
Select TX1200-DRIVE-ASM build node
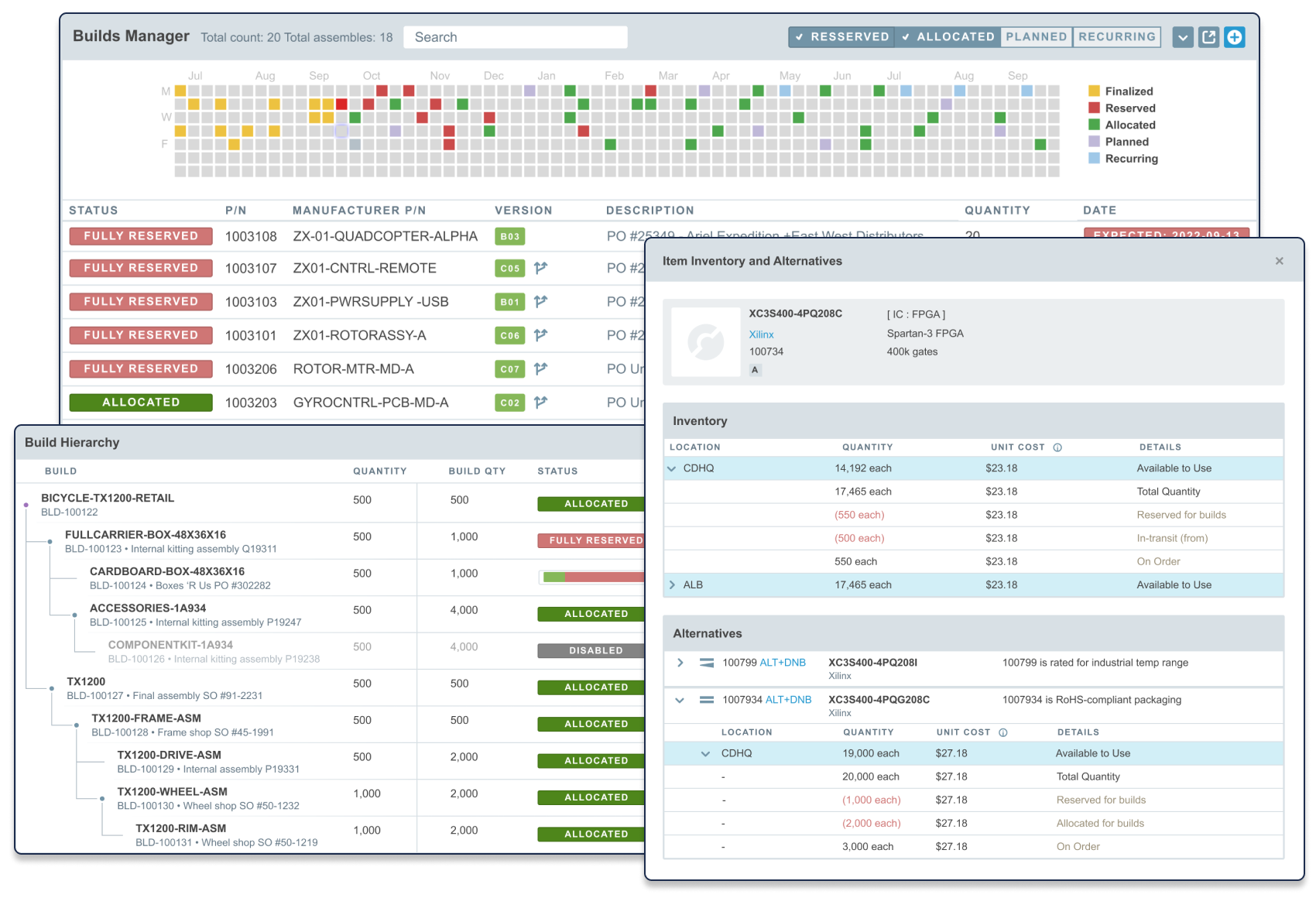point(169,755)
